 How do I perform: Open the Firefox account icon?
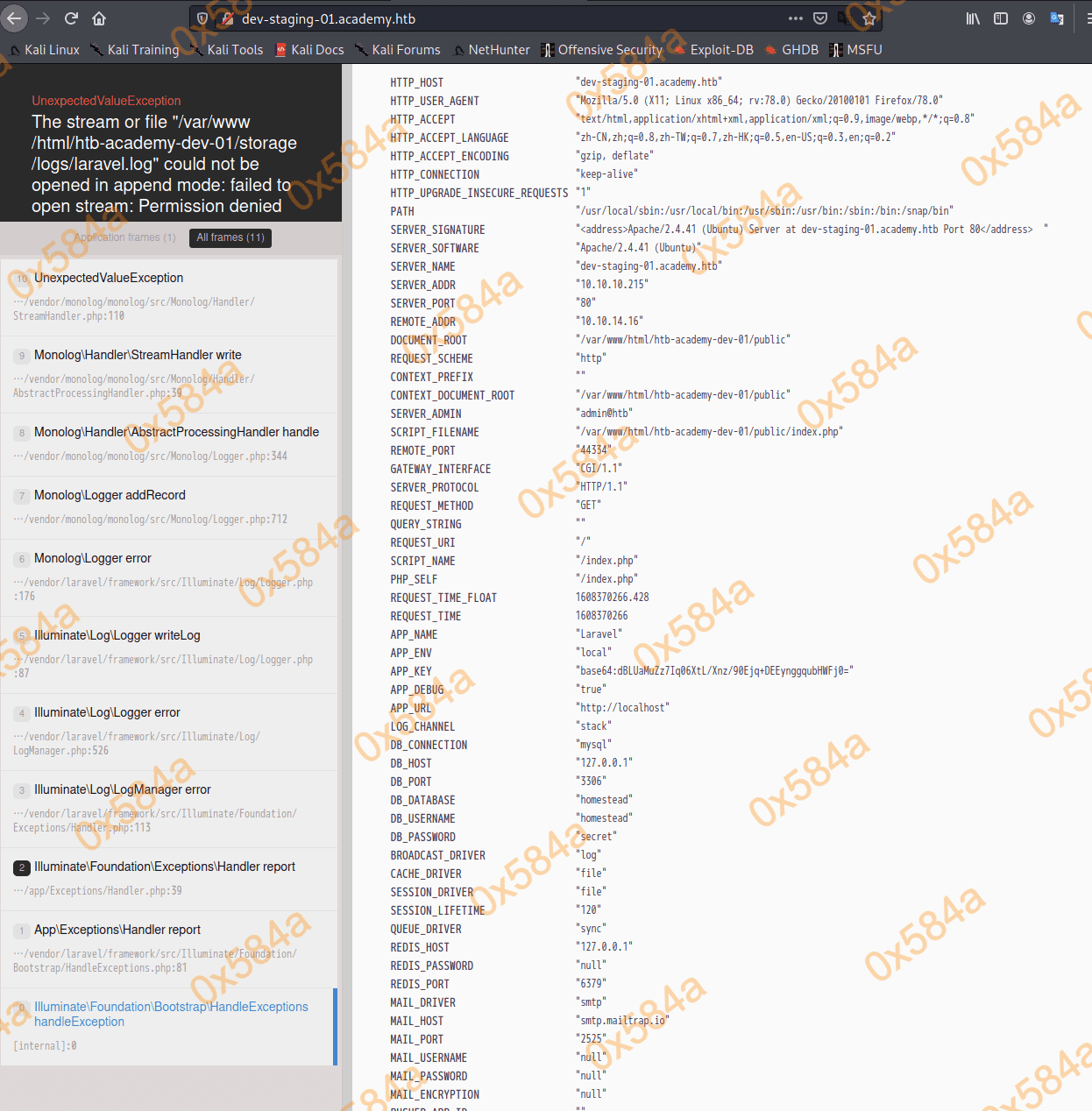pyautogui.click(x=1029, y=18)
